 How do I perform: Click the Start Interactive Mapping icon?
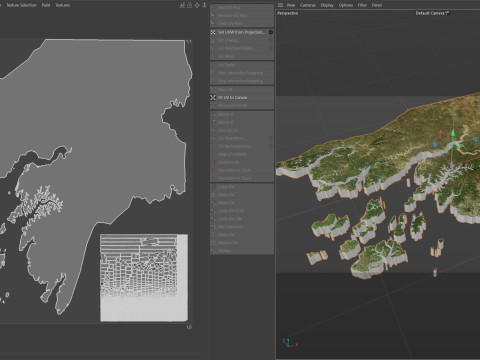coord(213,73)
